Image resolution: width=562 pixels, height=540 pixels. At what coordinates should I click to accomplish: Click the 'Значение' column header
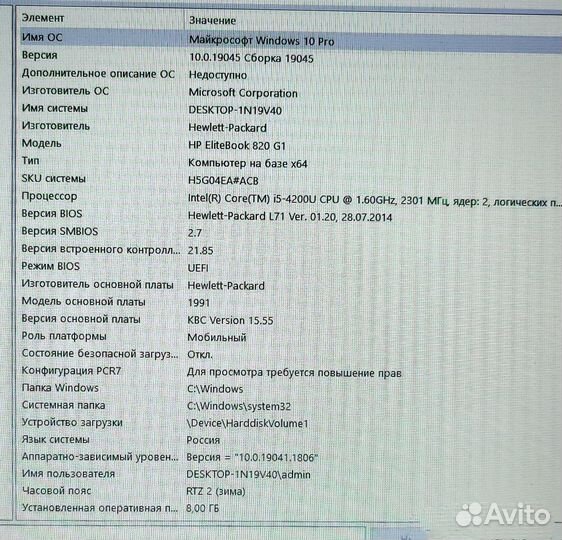pos(212,20)
